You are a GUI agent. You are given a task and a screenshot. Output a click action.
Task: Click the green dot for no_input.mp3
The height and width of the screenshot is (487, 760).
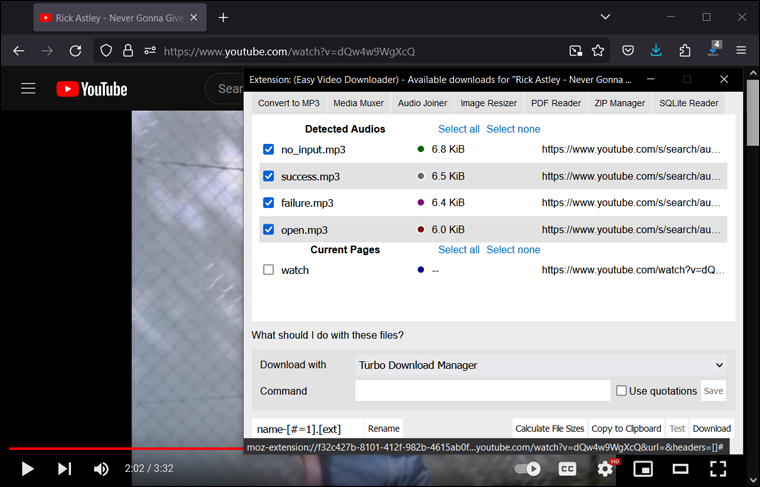click(x=421, y=149)
